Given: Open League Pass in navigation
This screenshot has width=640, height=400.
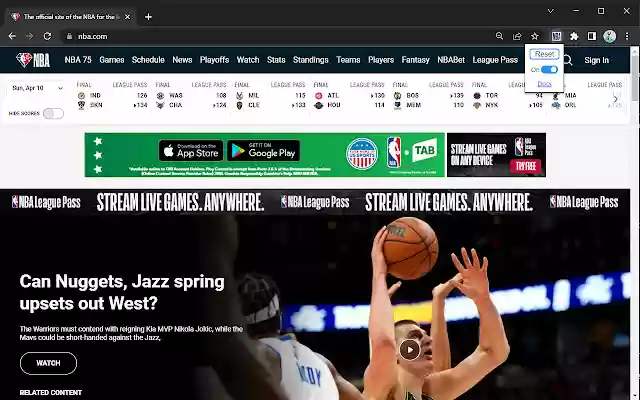Looking at the screenshot, I should (495, 60).
